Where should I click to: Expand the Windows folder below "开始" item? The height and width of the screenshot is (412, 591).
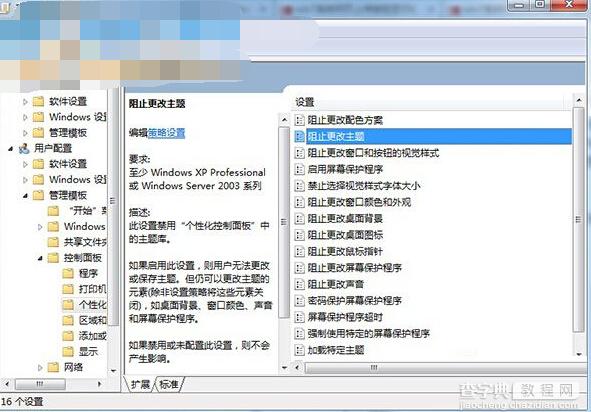tap(40, 227)
